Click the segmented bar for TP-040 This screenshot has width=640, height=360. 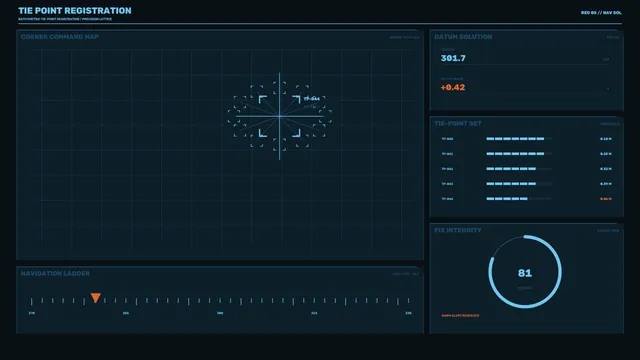click(519, 139)
